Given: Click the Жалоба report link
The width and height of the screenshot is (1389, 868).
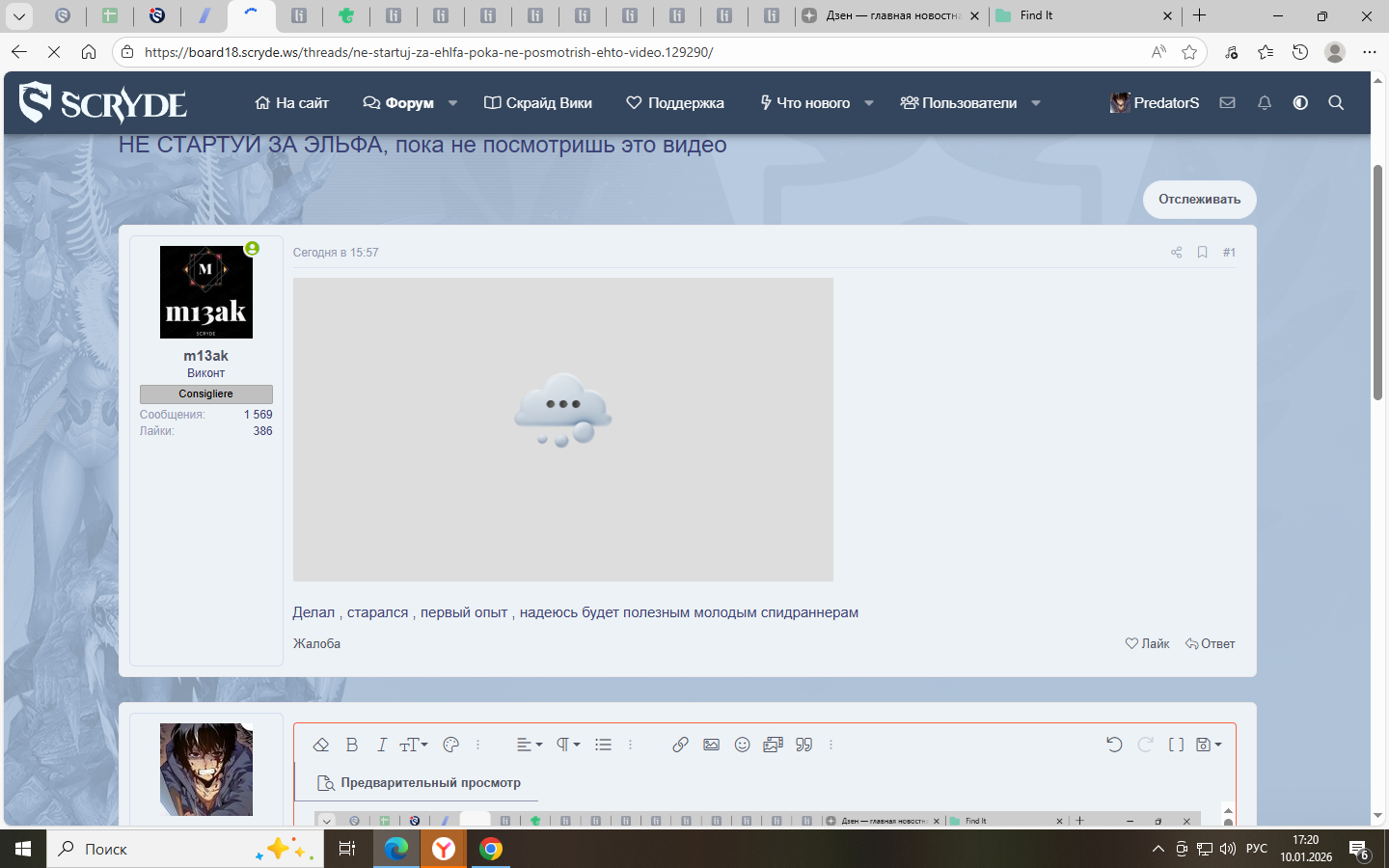Looking at the screenshot, I should [316, 644].
